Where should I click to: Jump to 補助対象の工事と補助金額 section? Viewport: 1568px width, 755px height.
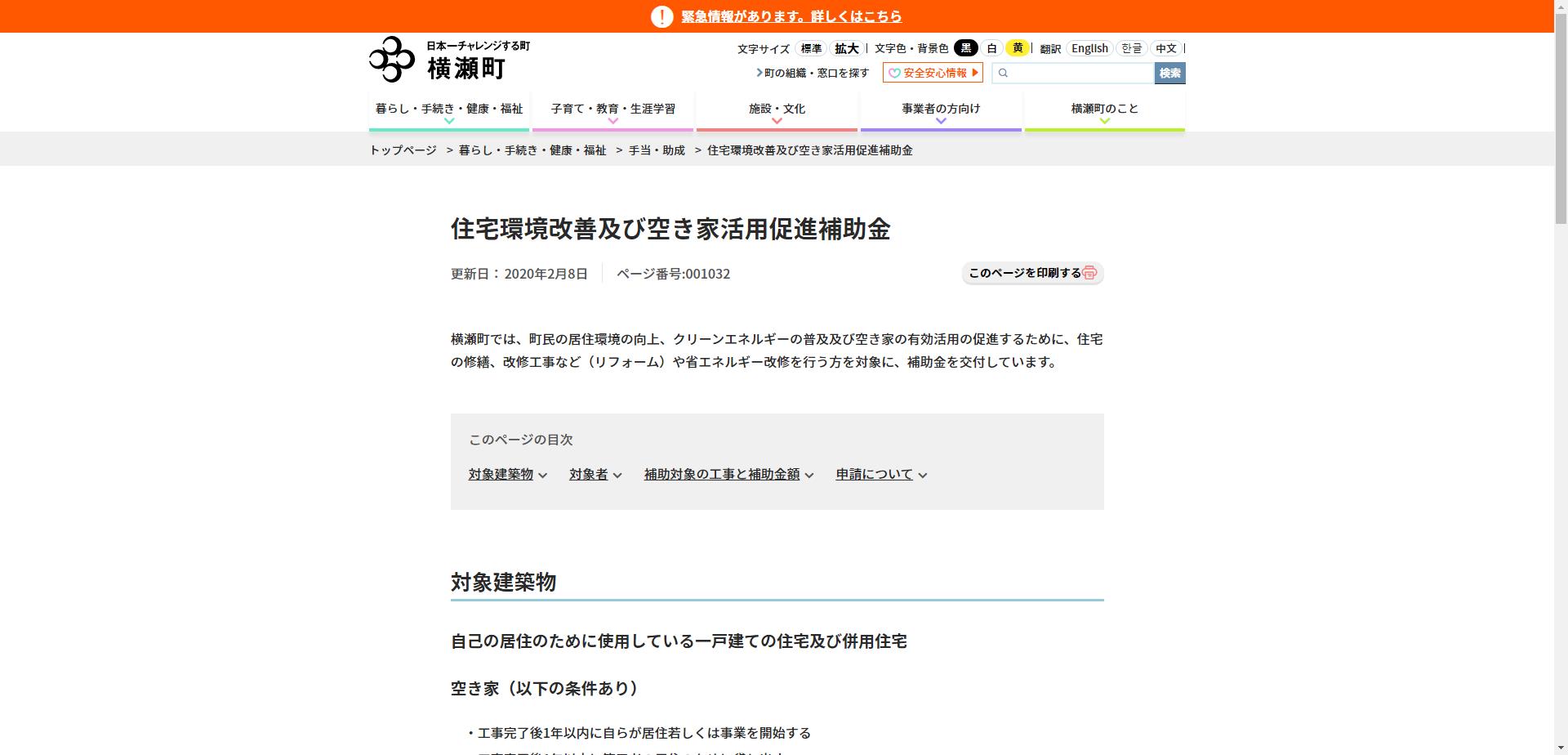pos(728,474)
